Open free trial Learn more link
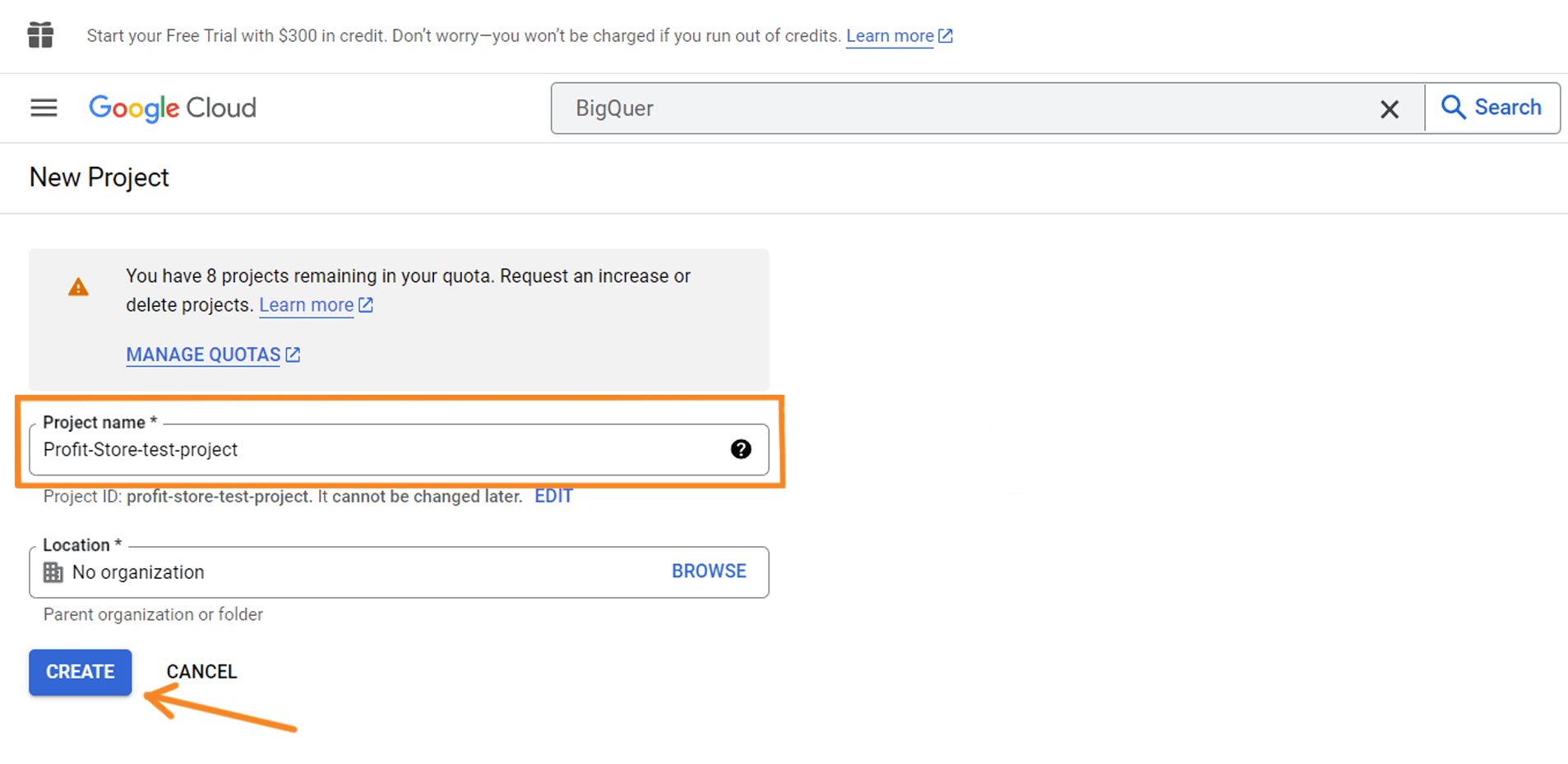Screen dimensions: 1568x764 pyautogui.click(x=899, y=36)
